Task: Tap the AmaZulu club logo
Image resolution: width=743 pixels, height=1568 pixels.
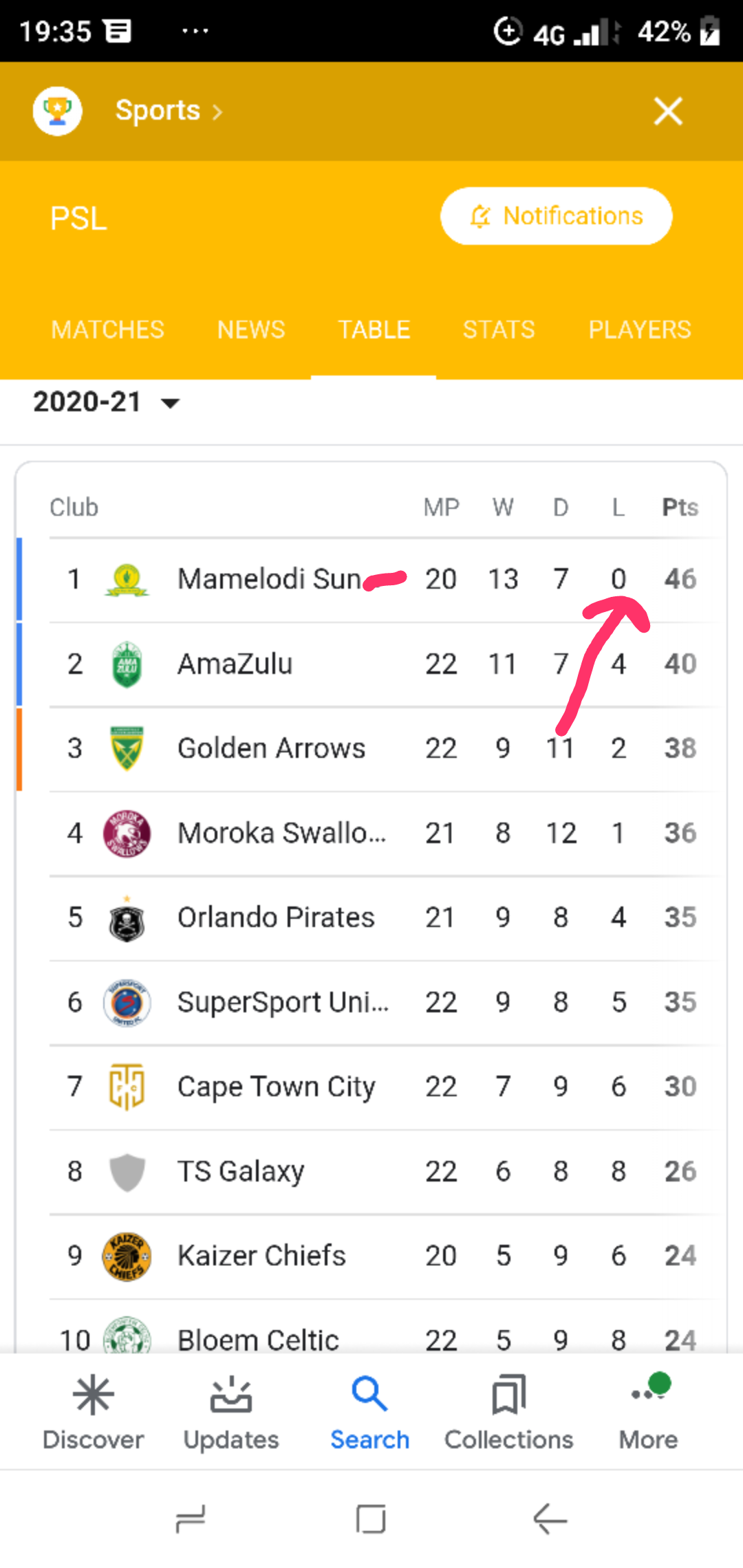Action: pos(127,664)
